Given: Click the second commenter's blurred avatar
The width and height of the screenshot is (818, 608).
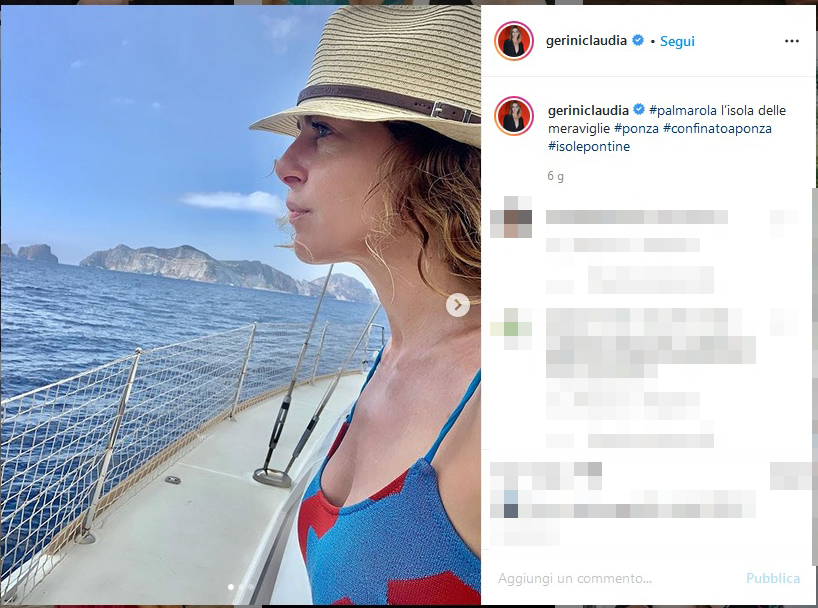Looking at the screenshot, I should 511,329.
